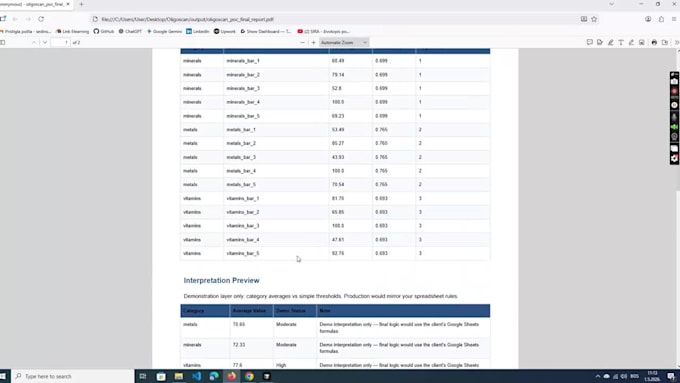This screenshot has height=383, width=680.
Task: Open the Firefox application menu
Action: 674,19
